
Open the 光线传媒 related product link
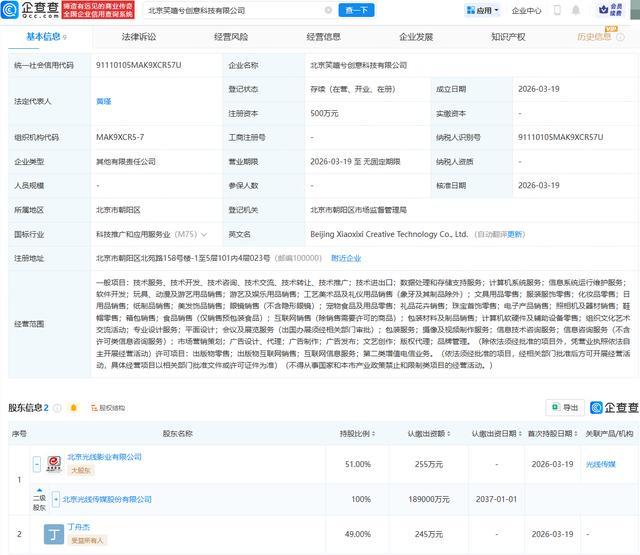(x=600, y=464)
